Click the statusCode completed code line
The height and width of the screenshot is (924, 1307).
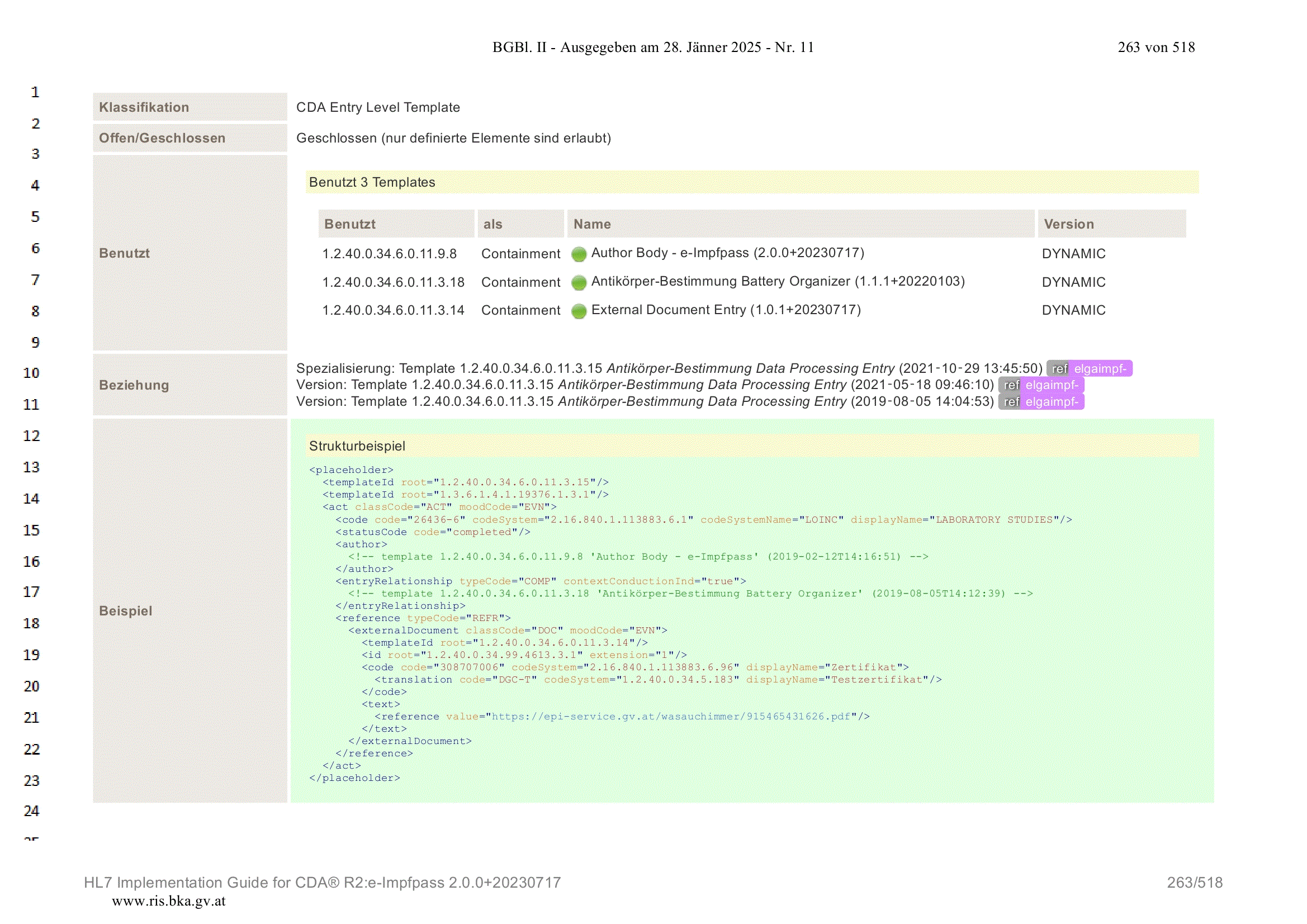pos(433,532)
